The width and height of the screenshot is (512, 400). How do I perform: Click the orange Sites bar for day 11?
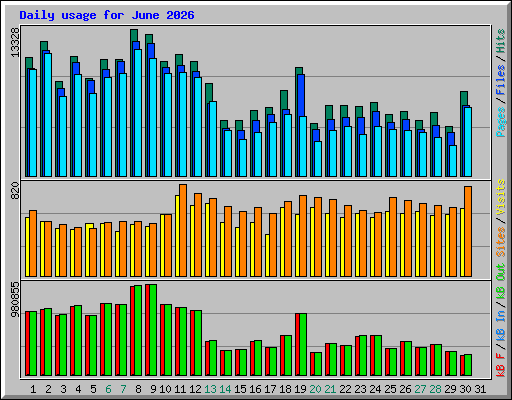(183, 230)
